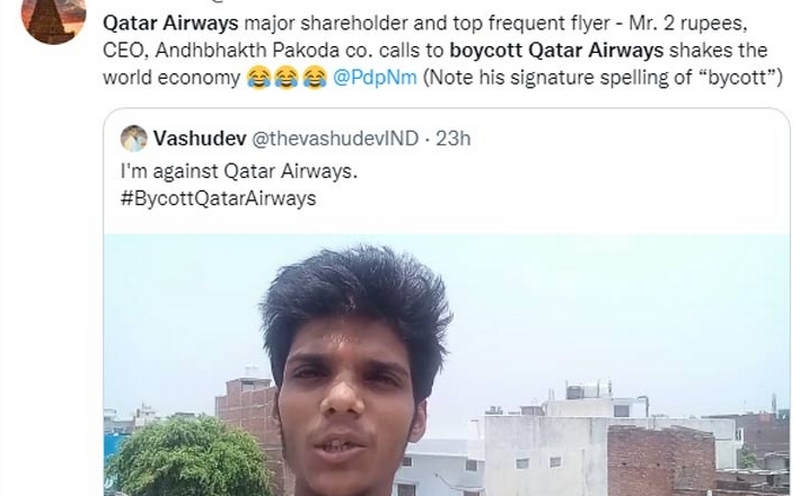Open the @PdpNm mention link
This screenshot has height=496, width=800.
[x=375, y=78]
